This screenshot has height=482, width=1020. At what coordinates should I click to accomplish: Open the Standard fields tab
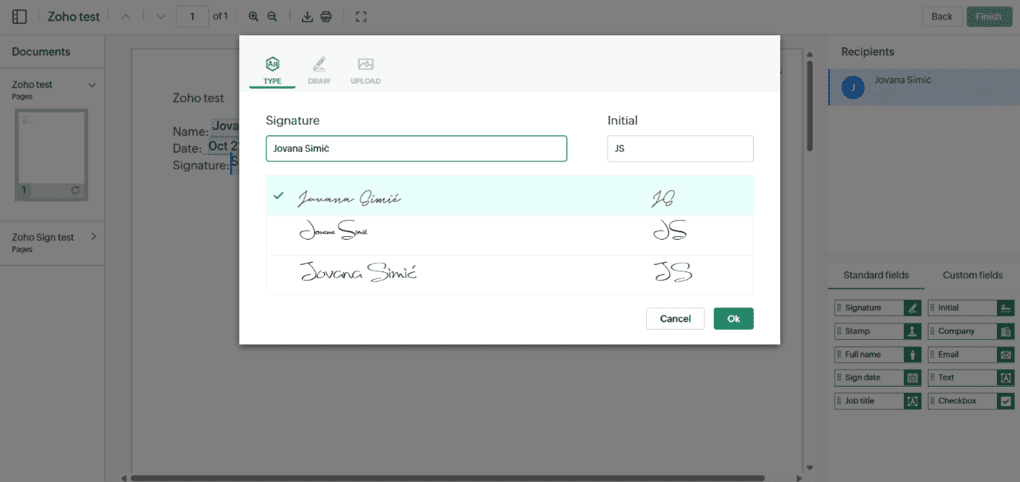876,275
